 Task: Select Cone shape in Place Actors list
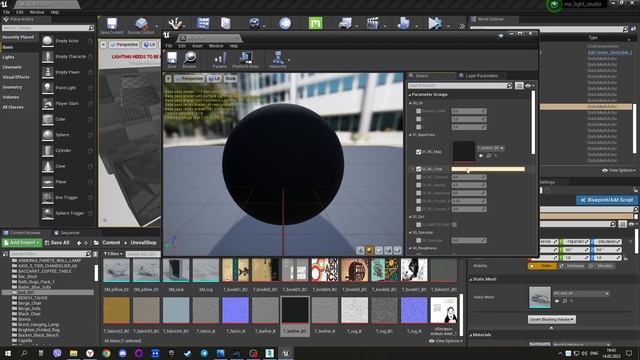67,166
